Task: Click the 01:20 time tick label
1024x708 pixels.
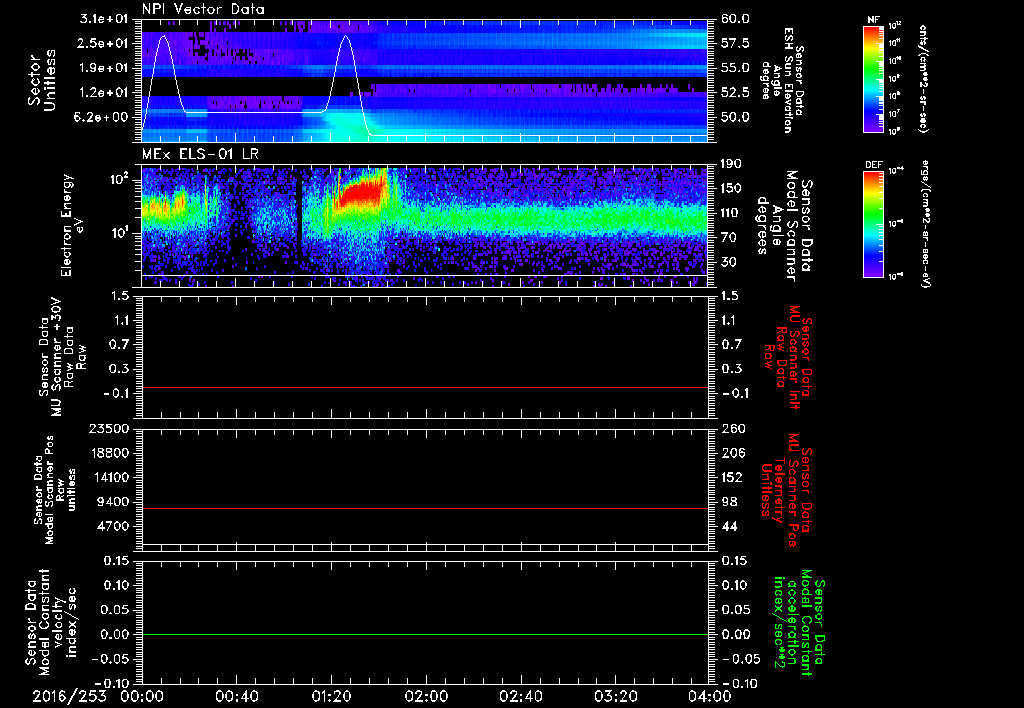Action: tap(331, 696)
